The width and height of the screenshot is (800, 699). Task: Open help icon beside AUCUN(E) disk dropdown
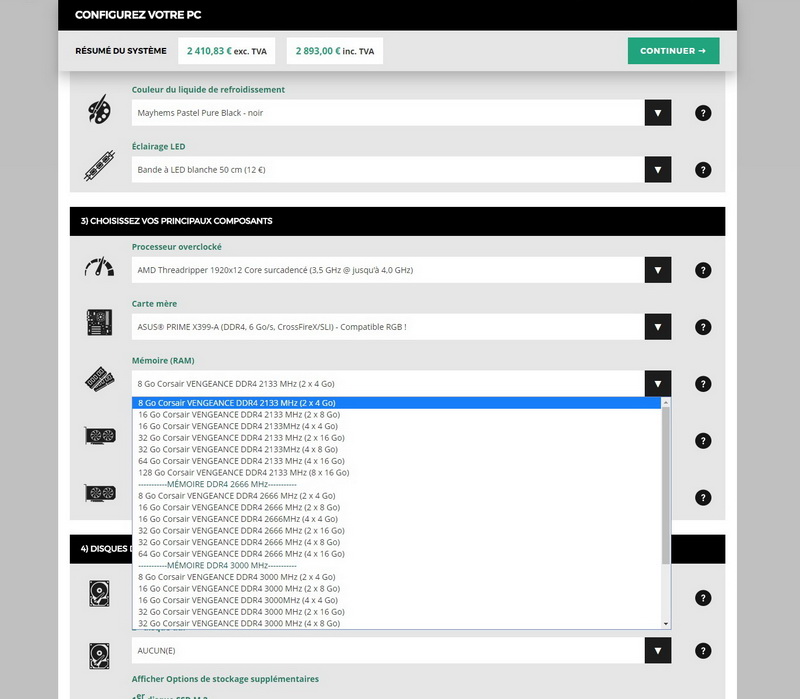(703, 651)
